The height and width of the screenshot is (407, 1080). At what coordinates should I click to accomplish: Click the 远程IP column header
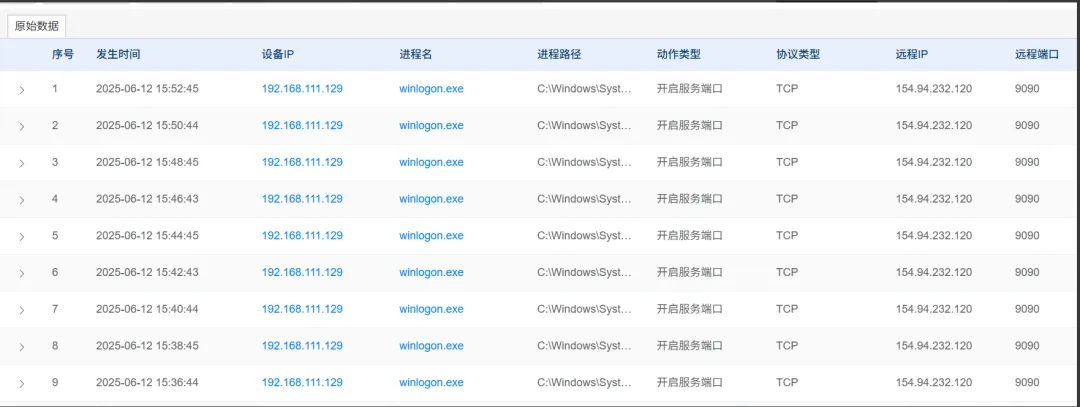coord(912,54)
